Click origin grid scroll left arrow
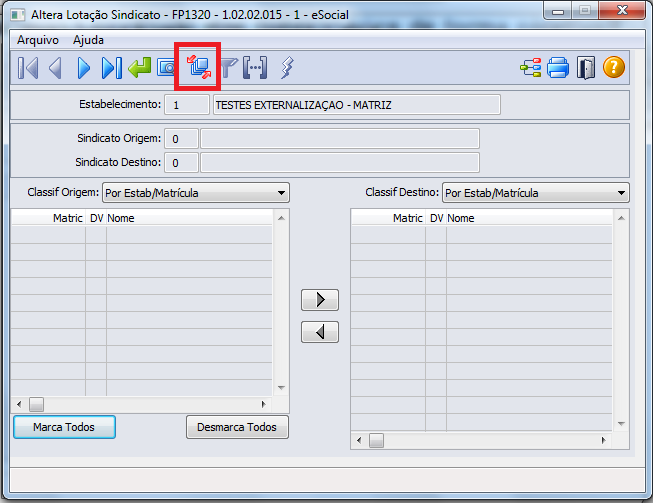653x503 pixels. click(19, 404)
